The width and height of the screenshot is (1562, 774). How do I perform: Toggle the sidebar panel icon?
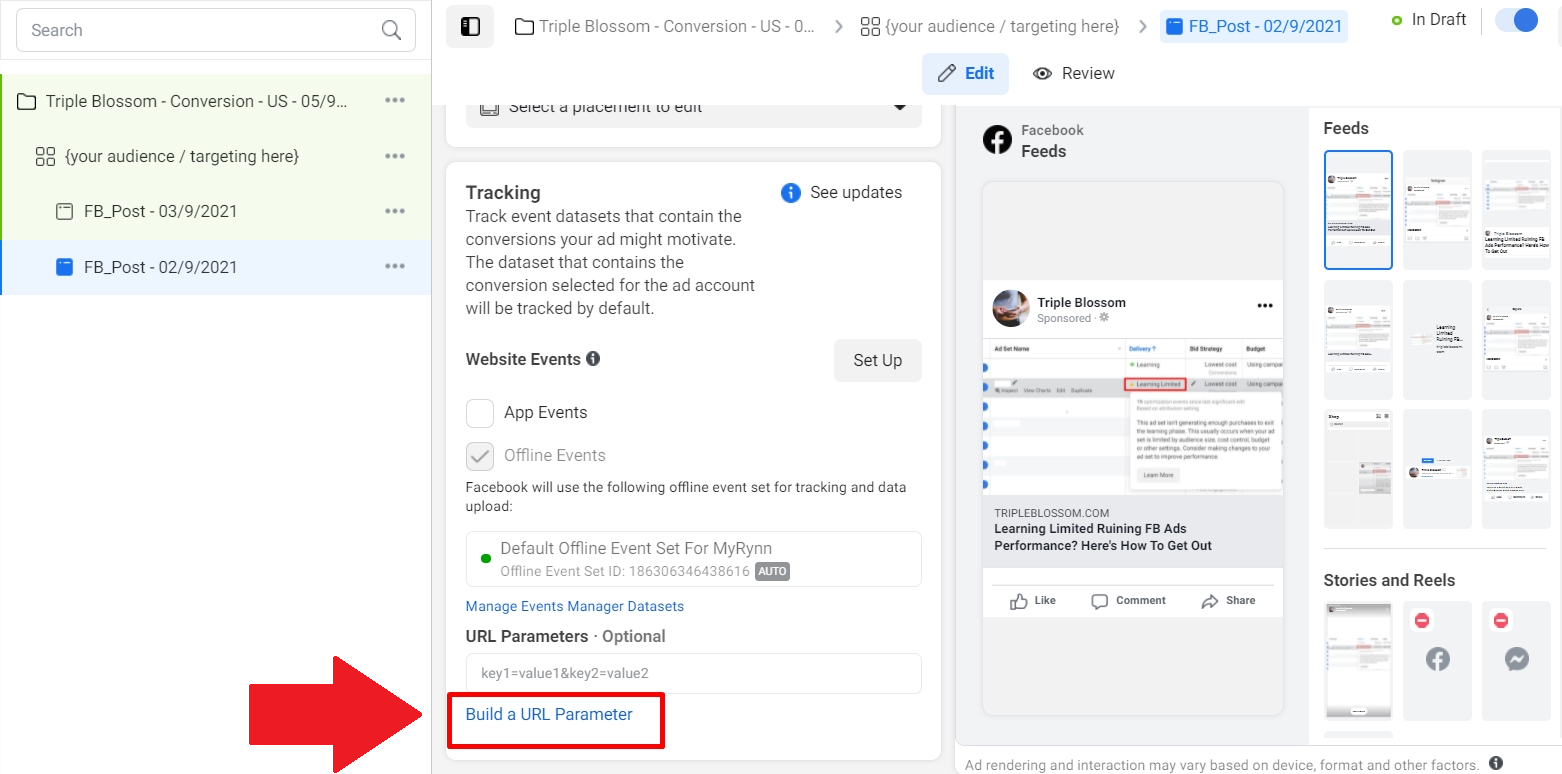470,27
